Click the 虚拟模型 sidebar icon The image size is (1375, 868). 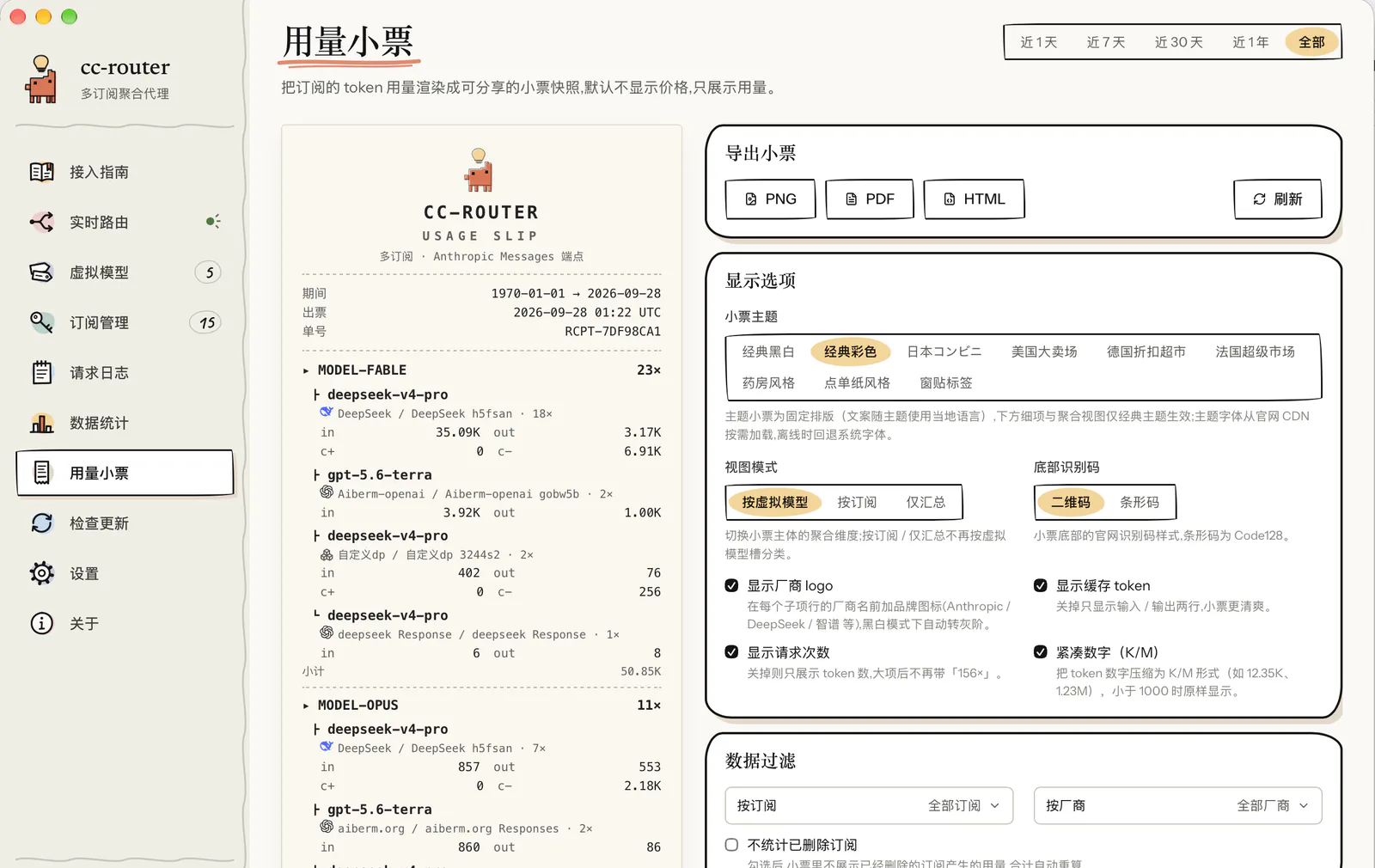(x=41, y=272)
